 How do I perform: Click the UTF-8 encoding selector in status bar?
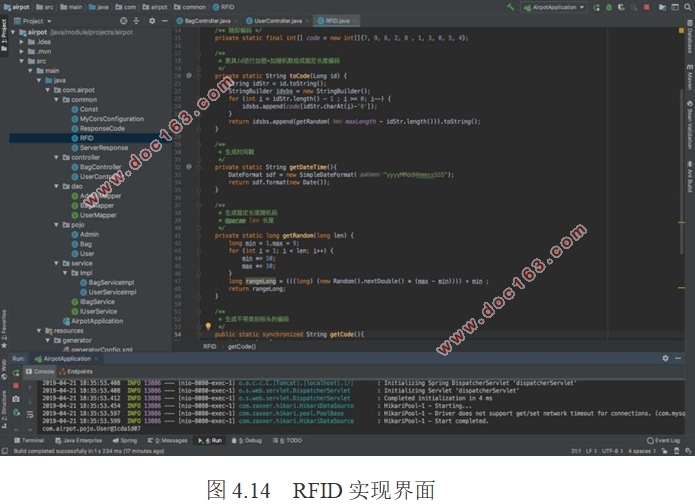(x=613, y=451)
